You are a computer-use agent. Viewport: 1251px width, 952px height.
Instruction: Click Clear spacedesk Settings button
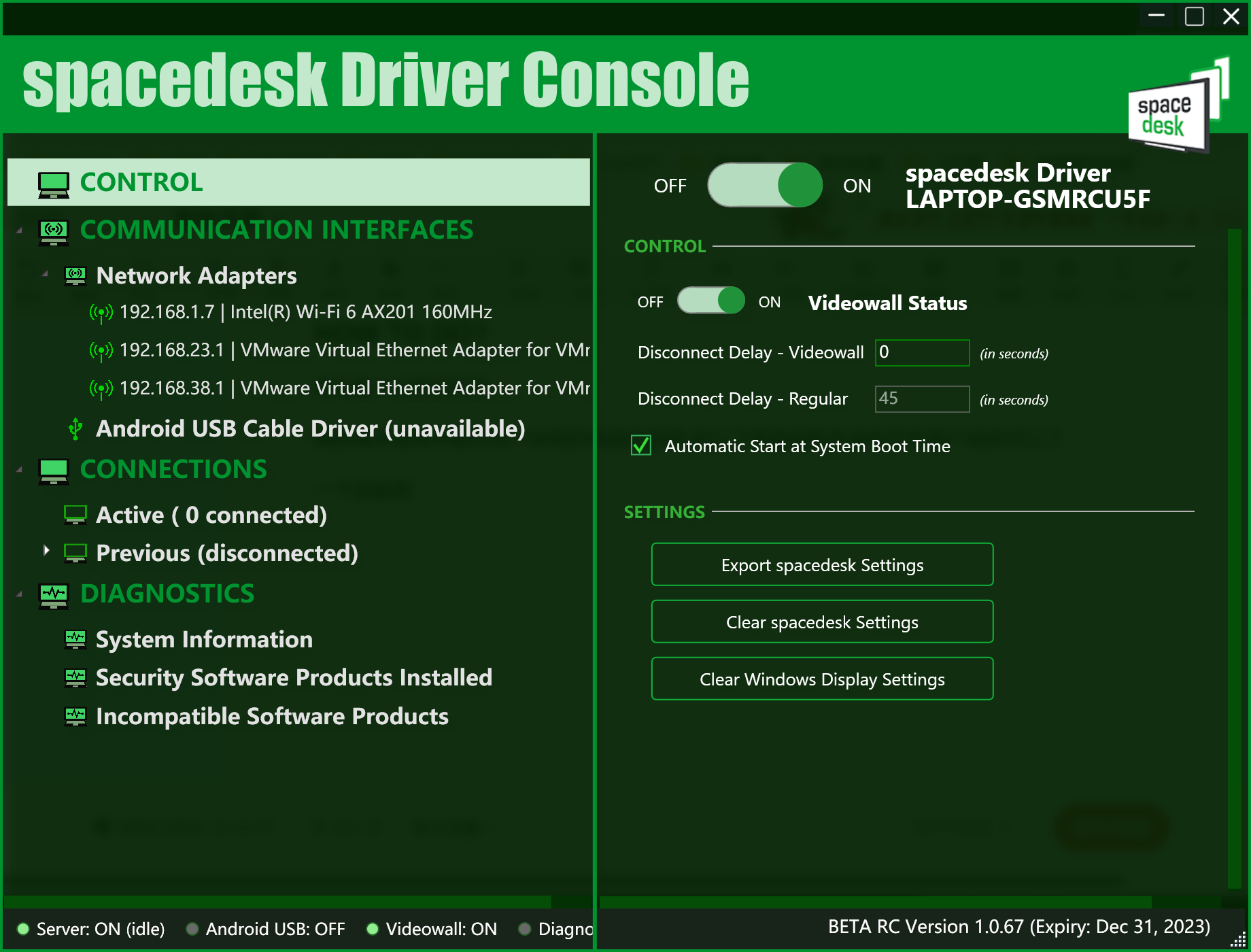click(822, 622)
